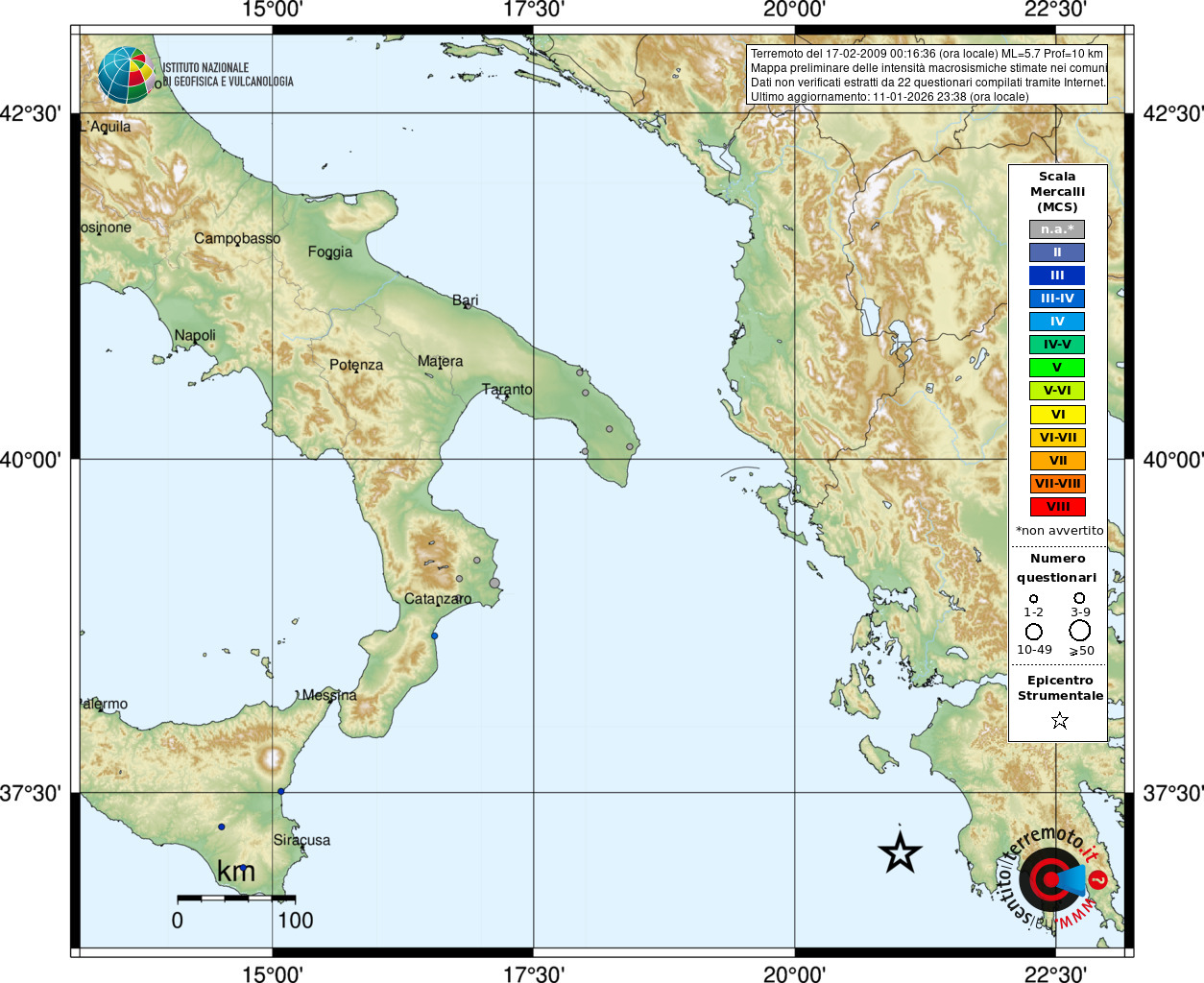Click the INGV globe logo
The height and width of the screenshot is (983, 1204).
127,75
